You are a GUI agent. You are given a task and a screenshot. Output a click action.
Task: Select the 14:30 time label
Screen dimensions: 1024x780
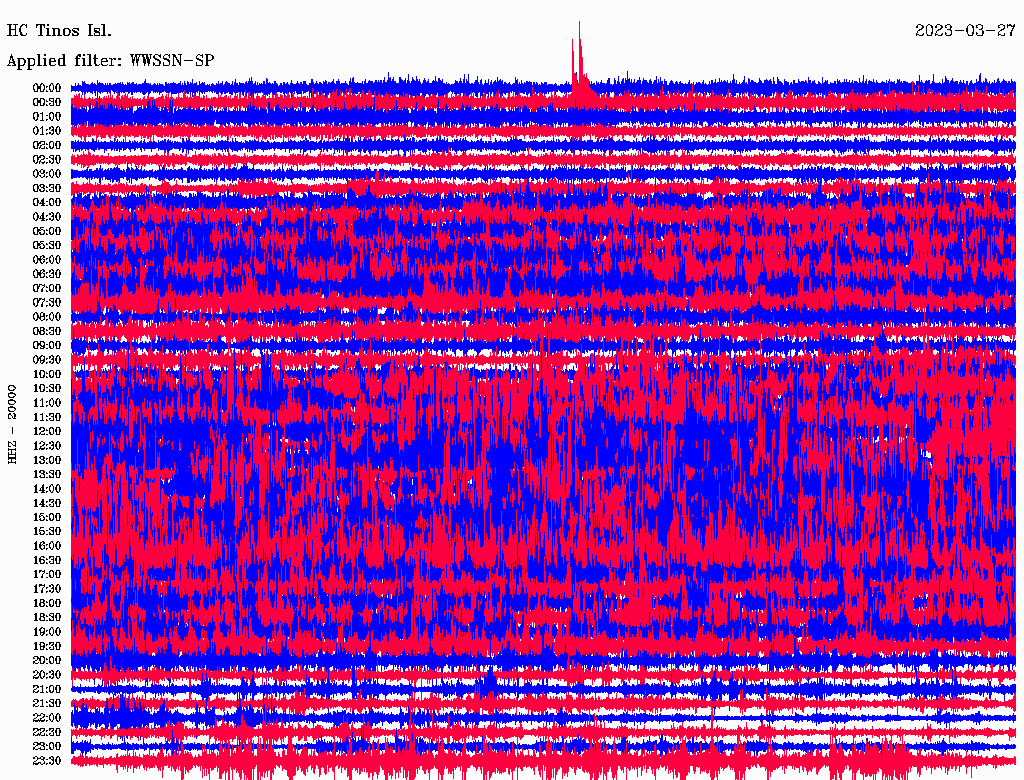click(x=47, y=503)
